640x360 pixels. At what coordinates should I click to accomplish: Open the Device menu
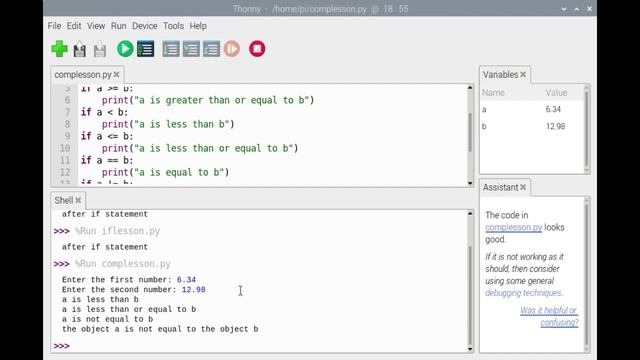tap(144, 26)
